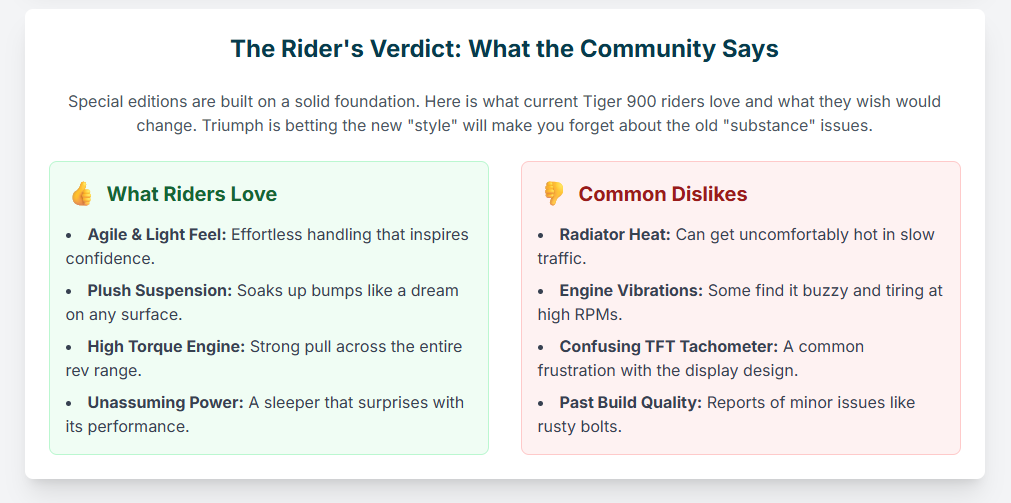Click the Agile & Light Feel label

click(157, 235)
